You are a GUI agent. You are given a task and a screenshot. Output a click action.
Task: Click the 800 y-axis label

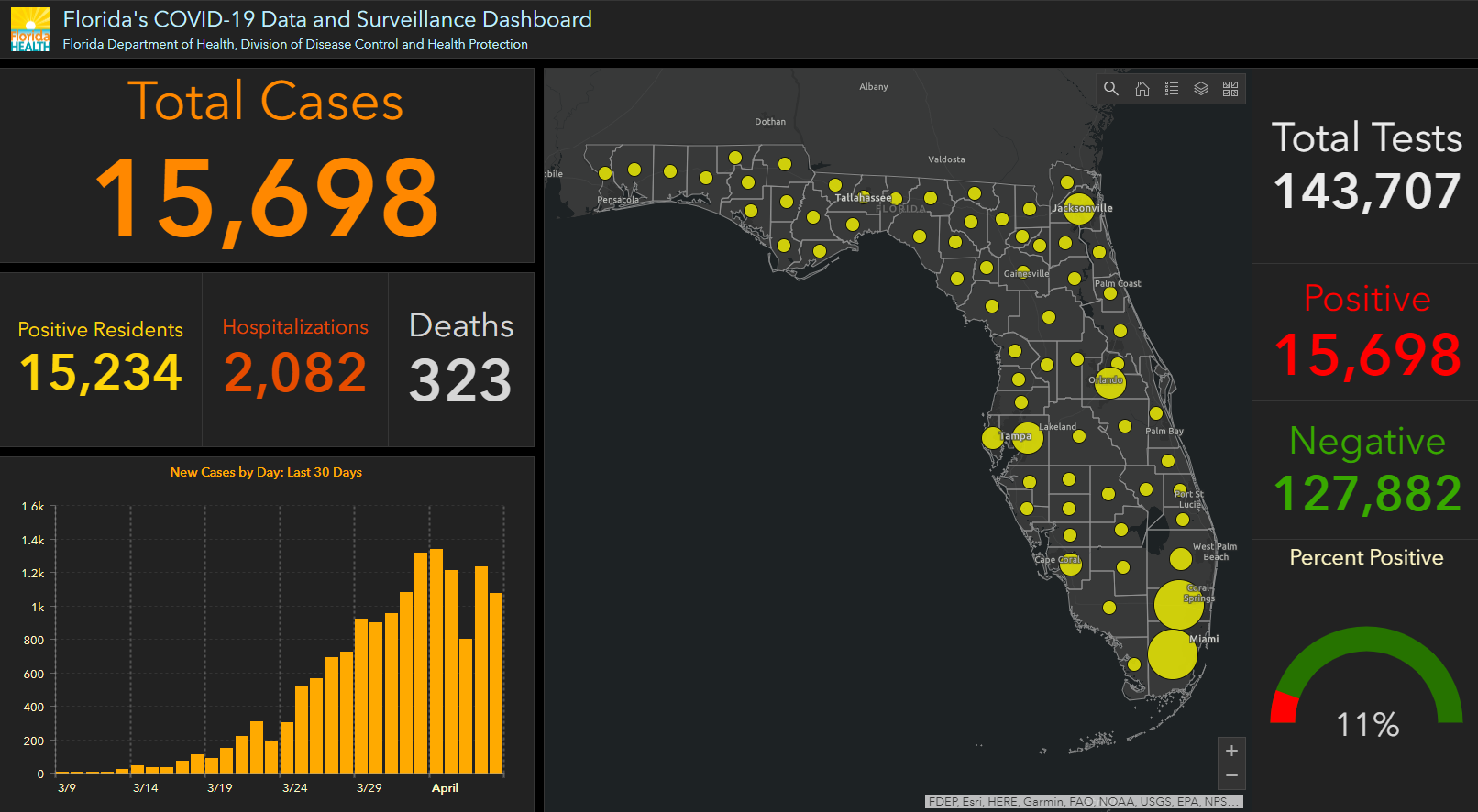(34, 640)
